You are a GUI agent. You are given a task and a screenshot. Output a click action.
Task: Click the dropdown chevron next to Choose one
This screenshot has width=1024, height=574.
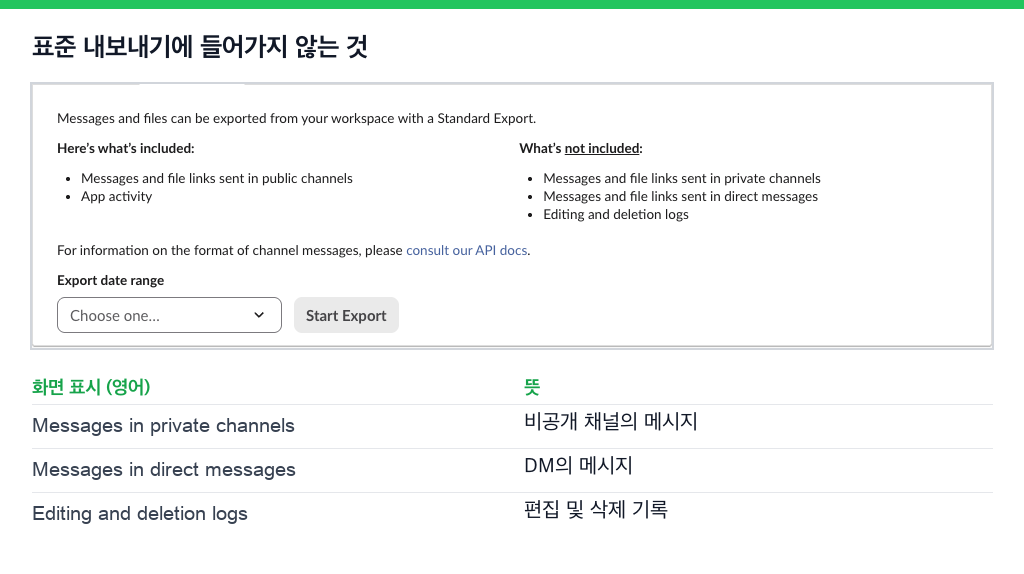point(259,315)
